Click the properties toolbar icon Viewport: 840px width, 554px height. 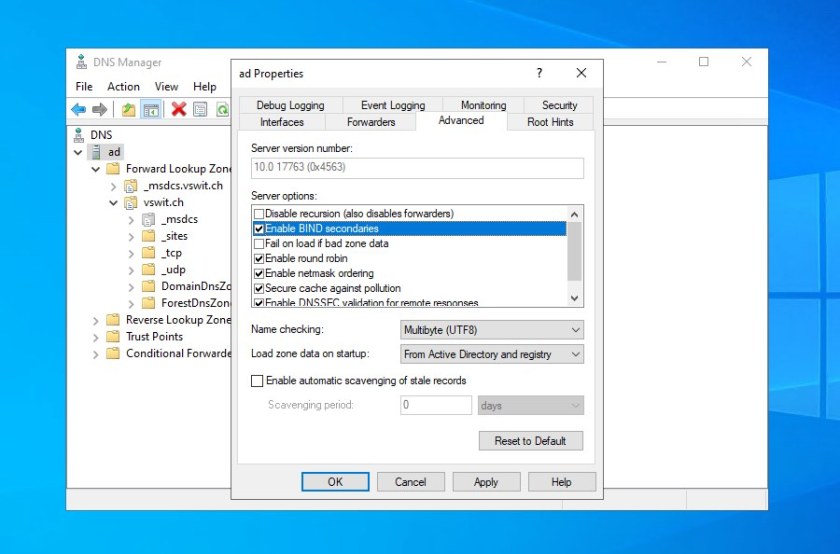pyautogui.click(x=200, y=109)
